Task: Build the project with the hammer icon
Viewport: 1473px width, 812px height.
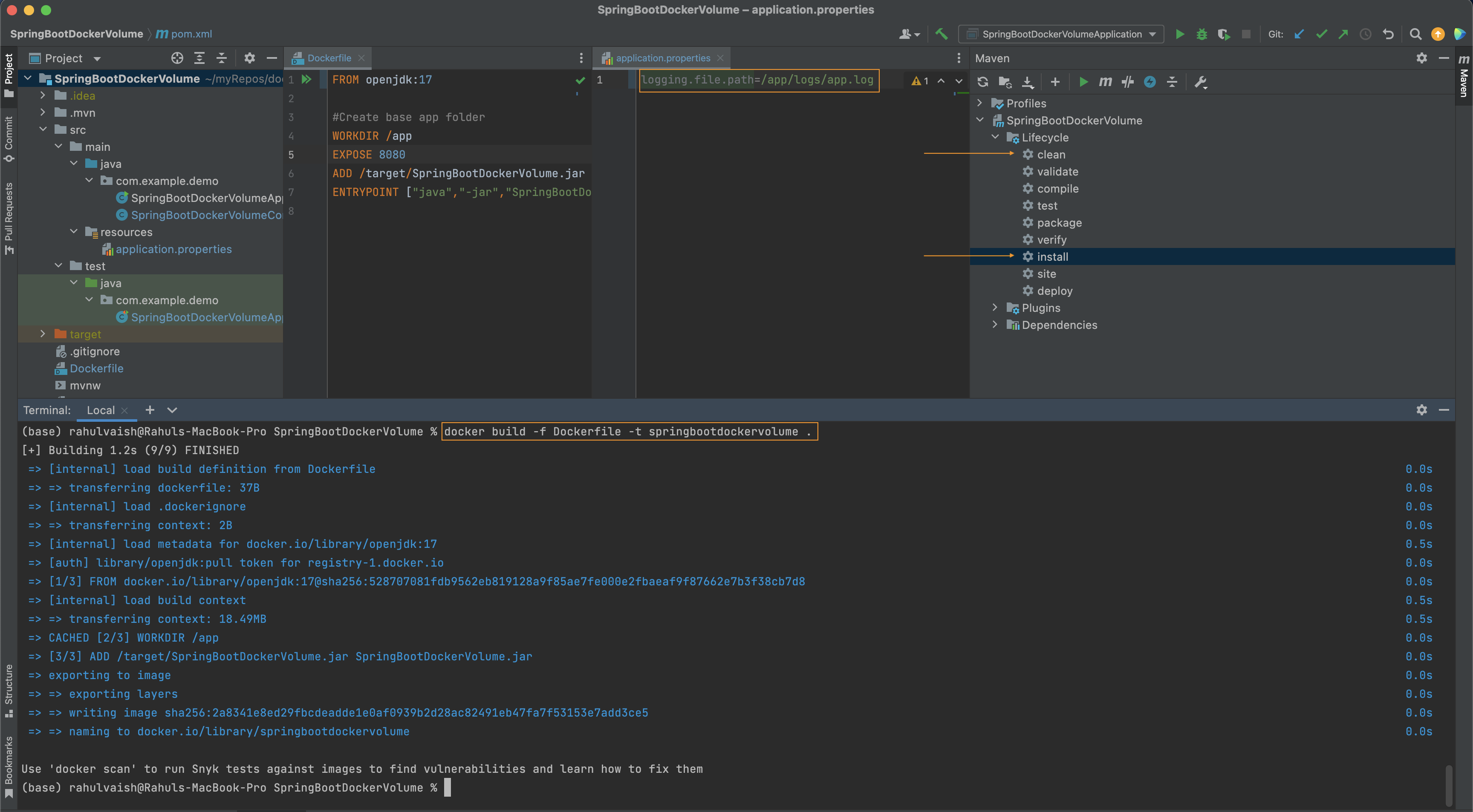Action: pyautogui.click(x=941, y=34)
